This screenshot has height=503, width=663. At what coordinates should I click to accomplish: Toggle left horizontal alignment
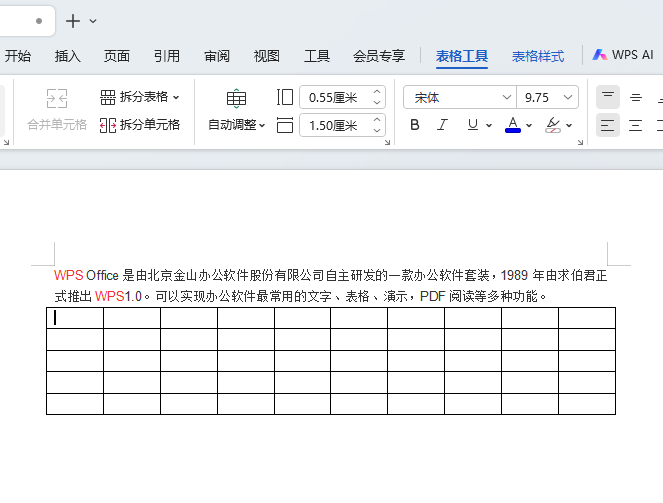[608, 125]
